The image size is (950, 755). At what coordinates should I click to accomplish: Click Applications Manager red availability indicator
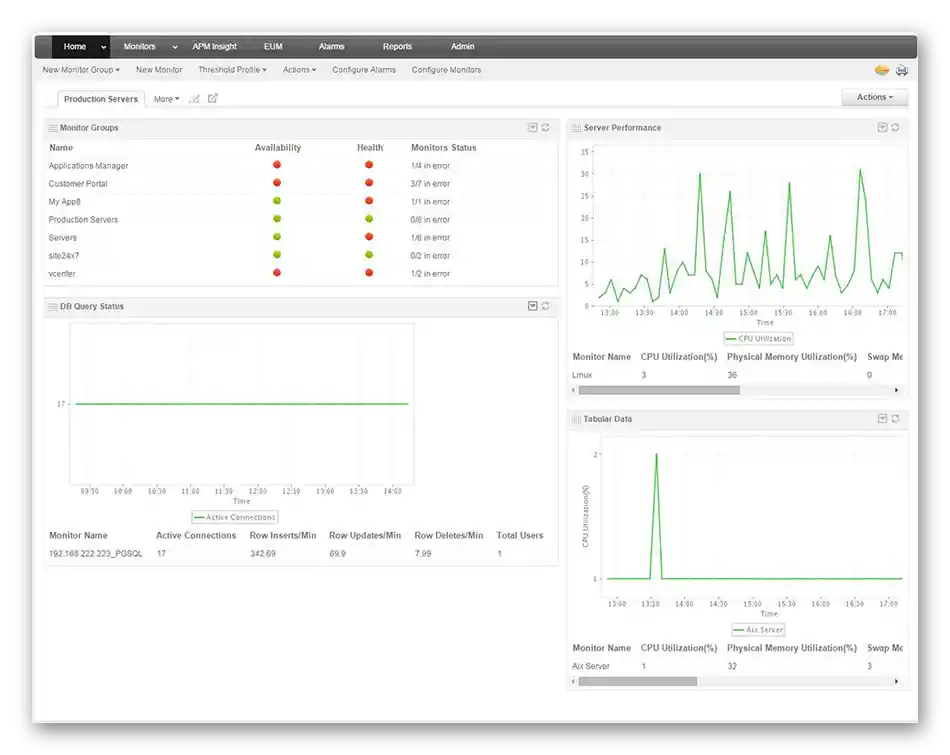click(277, 165)
